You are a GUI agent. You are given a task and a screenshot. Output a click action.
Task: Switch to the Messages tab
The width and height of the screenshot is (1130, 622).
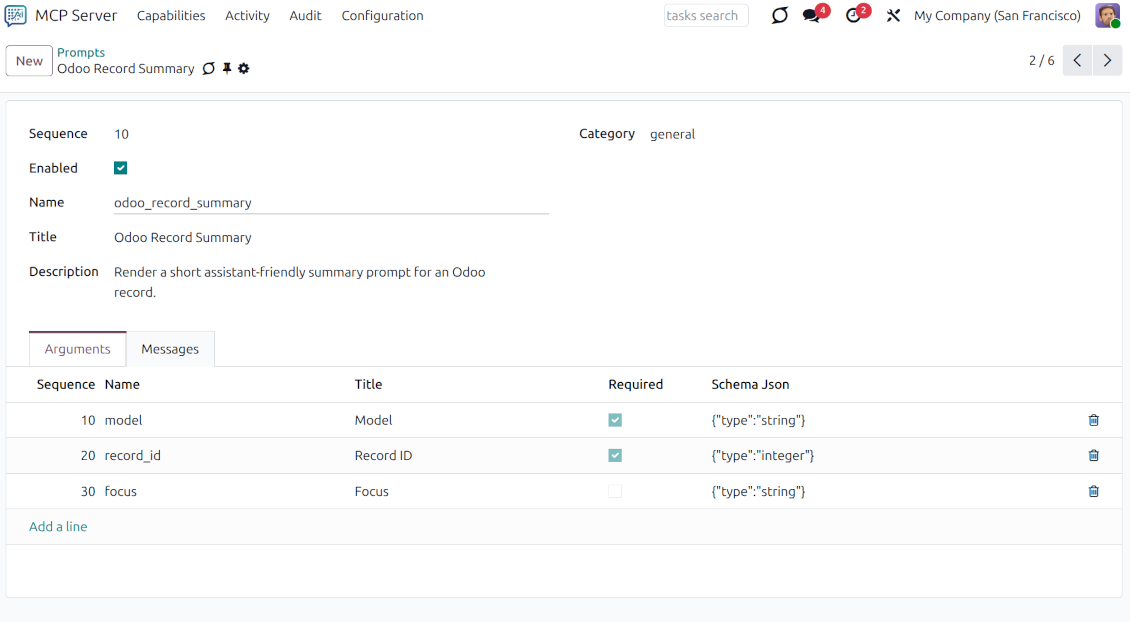(x=170, y=349)
